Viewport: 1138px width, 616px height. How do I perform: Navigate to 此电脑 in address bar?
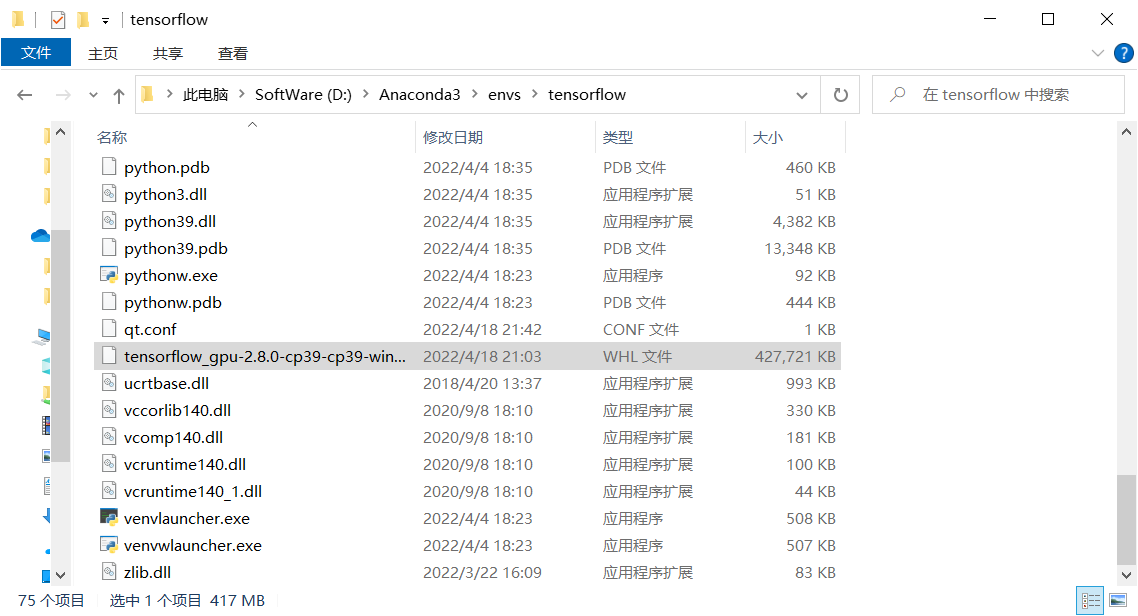(205, 94)
